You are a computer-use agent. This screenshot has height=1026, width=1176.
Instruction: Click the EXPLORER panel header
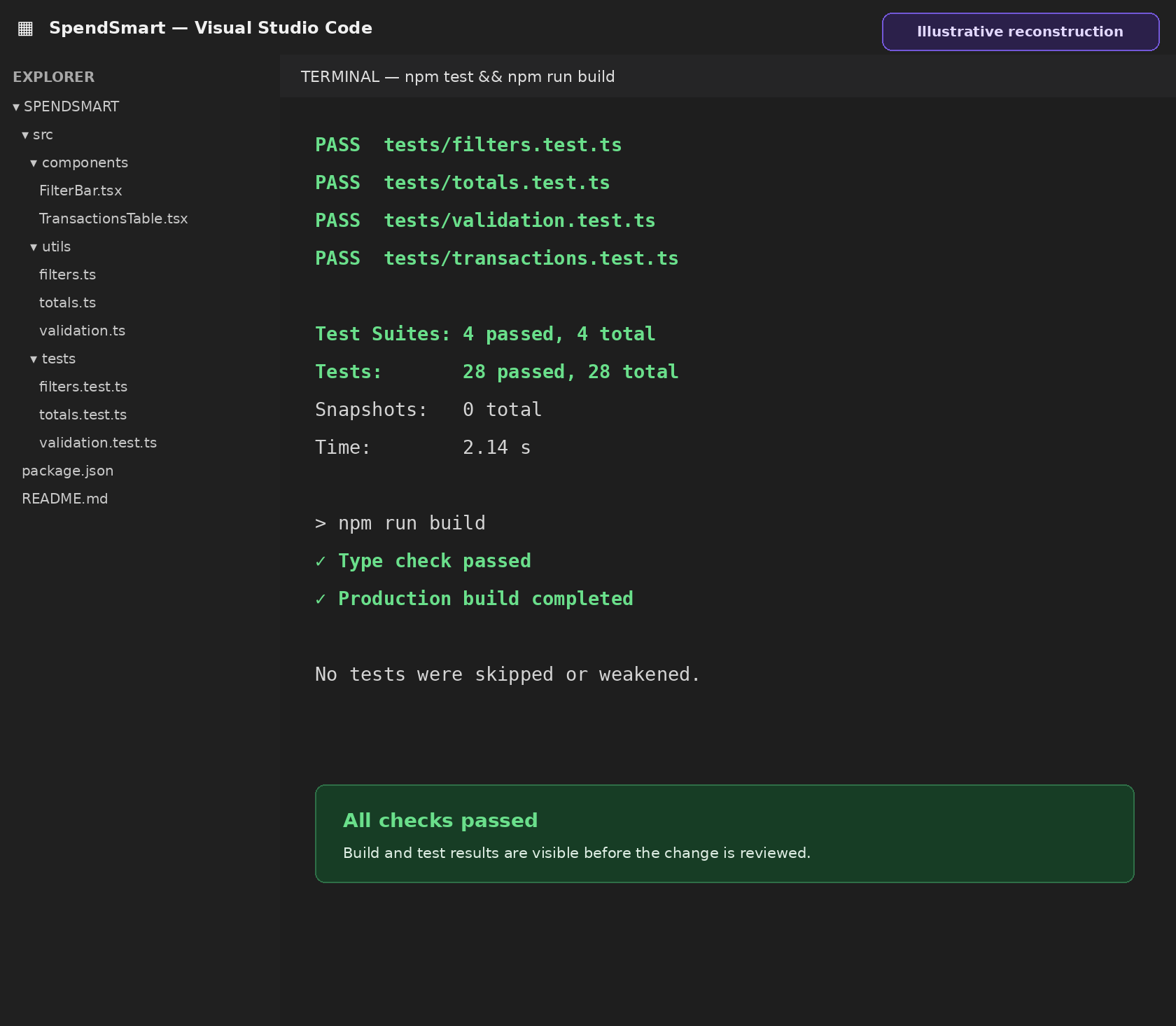(53, 77)
